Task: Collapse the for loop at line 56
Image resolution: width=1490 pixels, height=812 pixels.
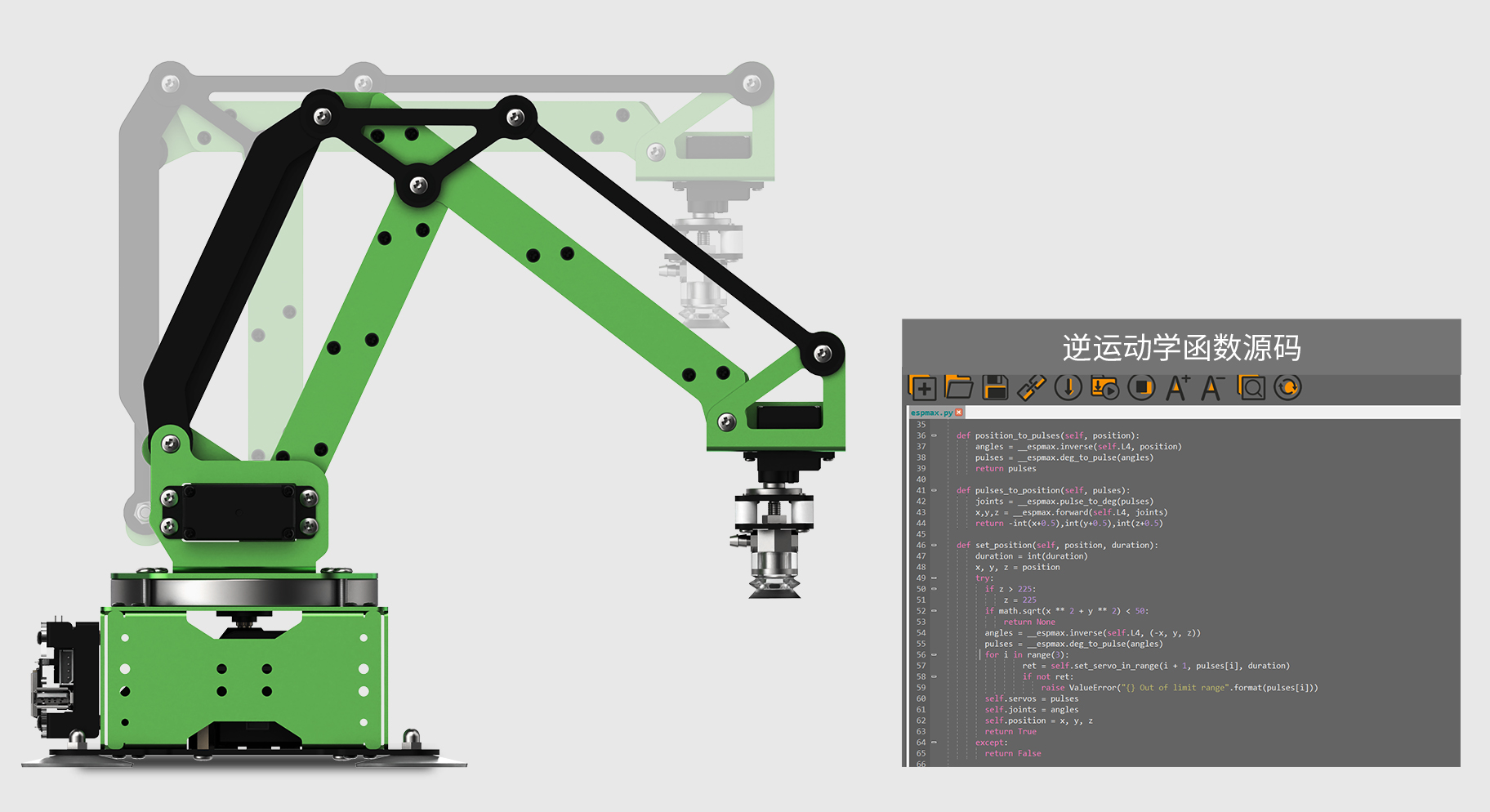Action: (x=934, y=655)
